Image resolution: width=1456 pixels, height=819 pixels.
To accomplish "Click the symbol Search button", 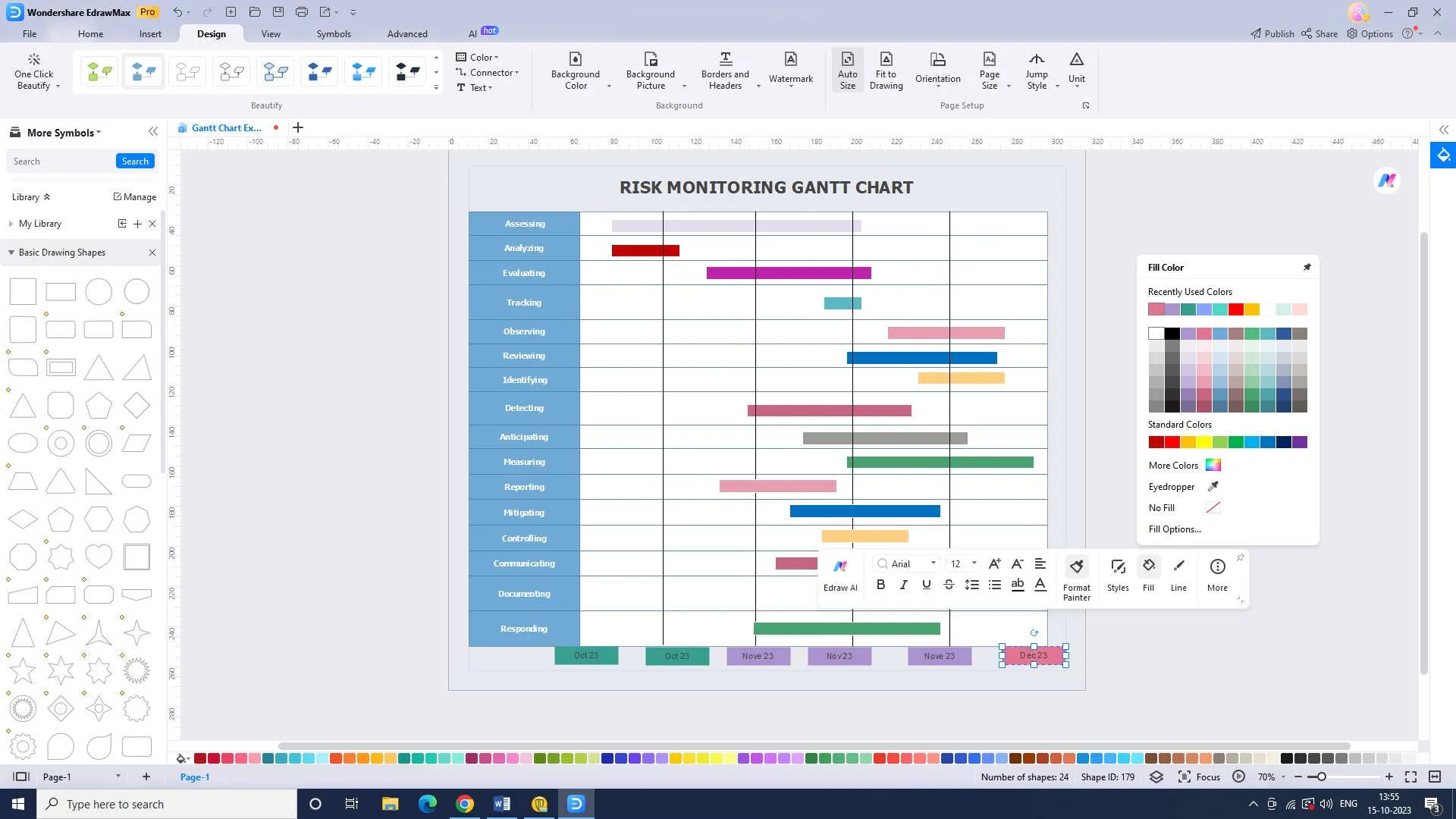I will [x=135, y=161].
